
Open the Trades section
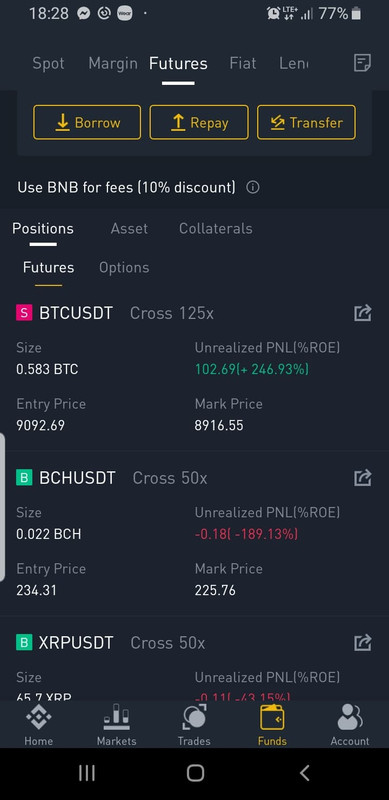click(x=194, y=725)
